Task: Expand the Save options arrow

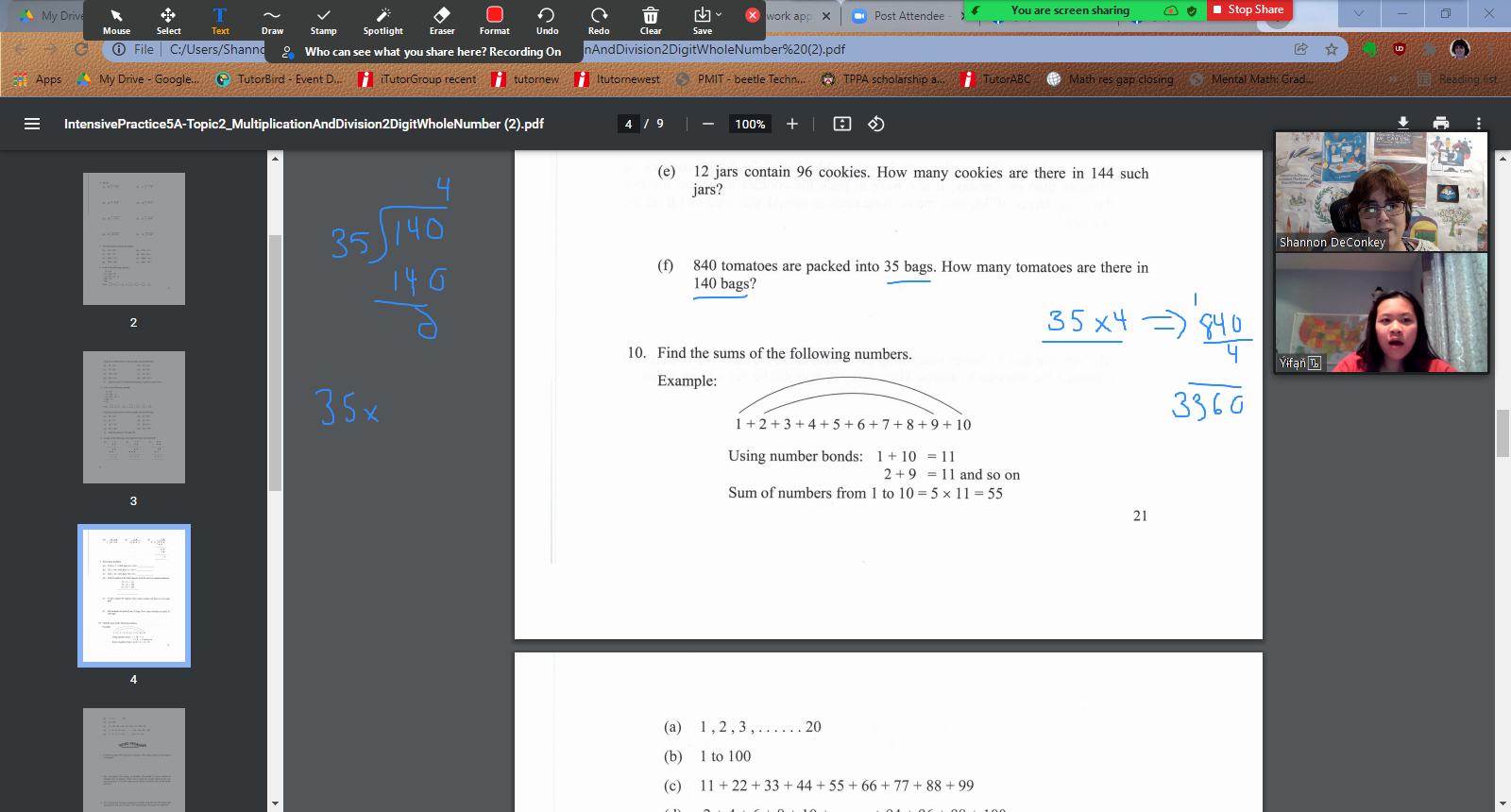Action: coord(719,15)
